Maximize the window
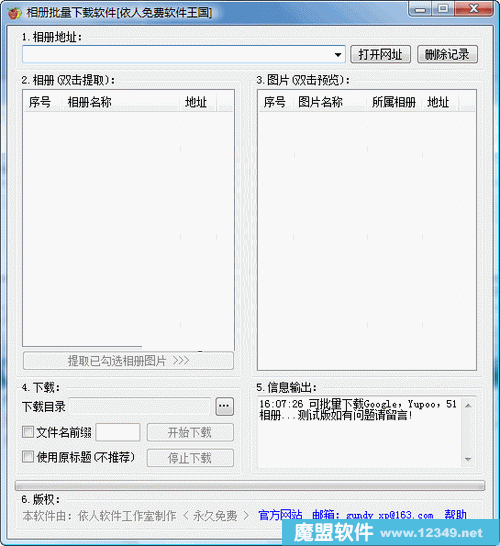 click(443, 9)
